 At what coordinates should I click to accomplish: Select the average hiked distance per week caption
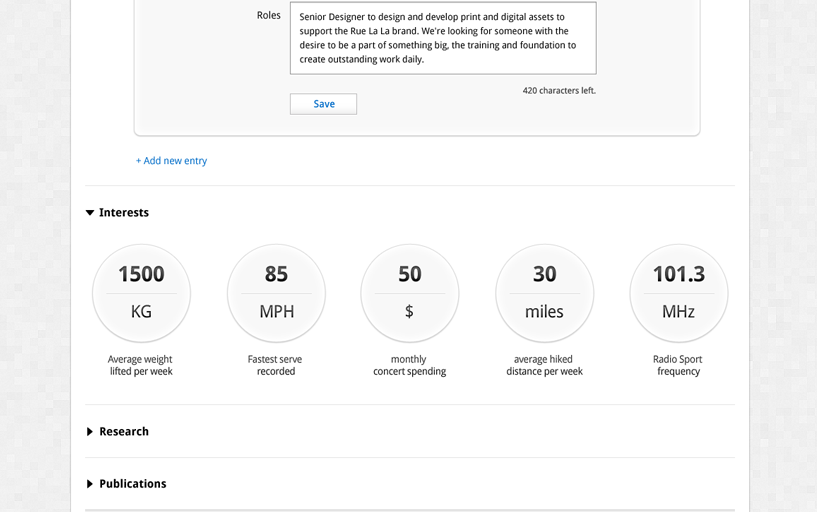[544, 365]
